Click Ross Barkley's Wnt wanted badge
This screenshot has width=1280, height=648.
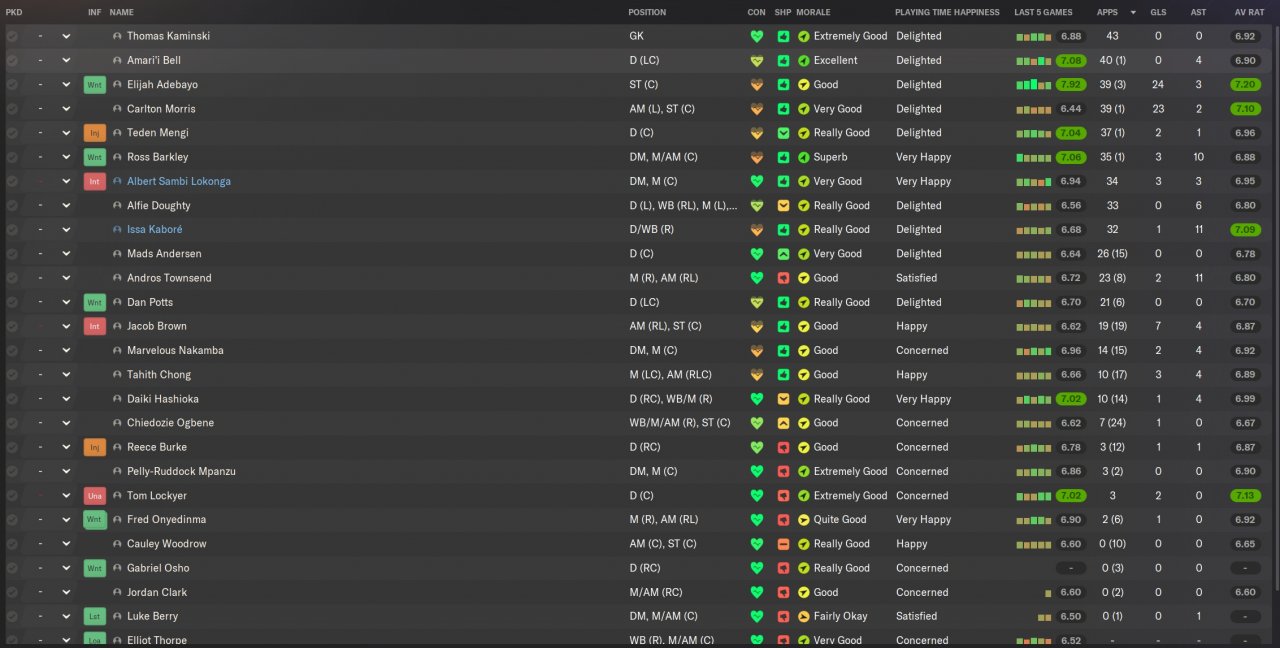95,157
